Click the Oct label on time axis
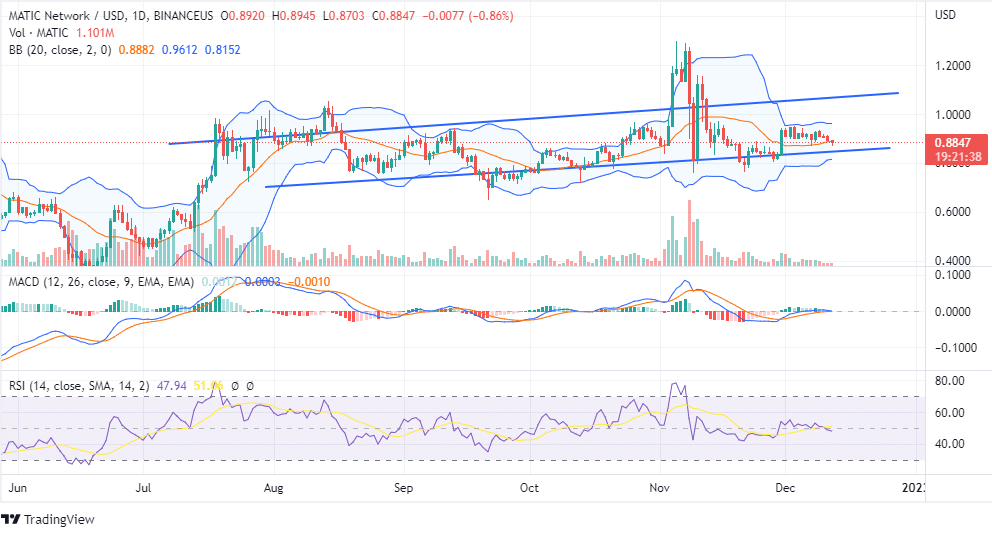Screen dimensions: 992x537 click(x=529, y=488)
